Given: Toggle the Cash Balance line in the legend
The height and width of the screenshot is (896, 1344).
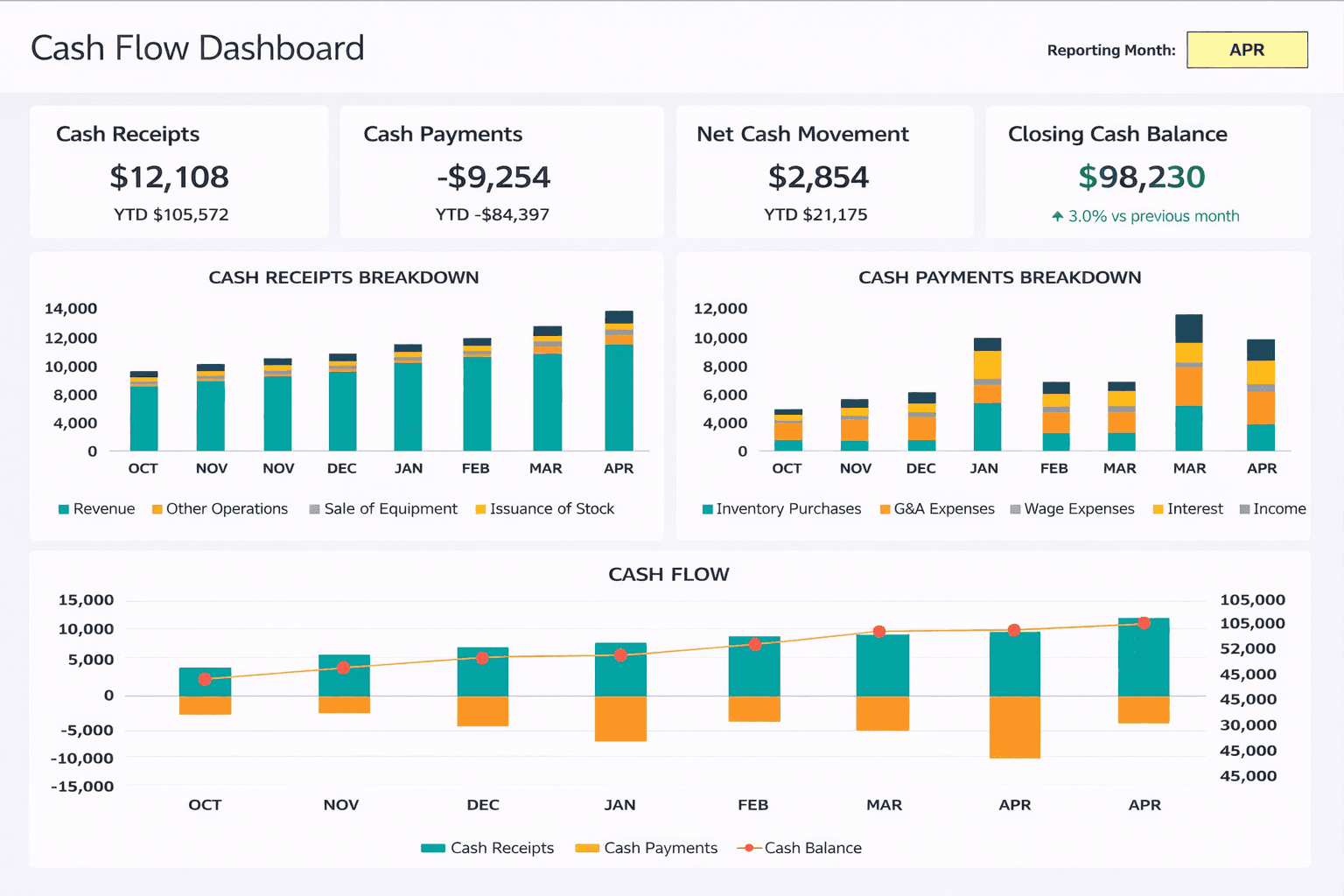Looking at the screenshot, I should coord(750,847).
